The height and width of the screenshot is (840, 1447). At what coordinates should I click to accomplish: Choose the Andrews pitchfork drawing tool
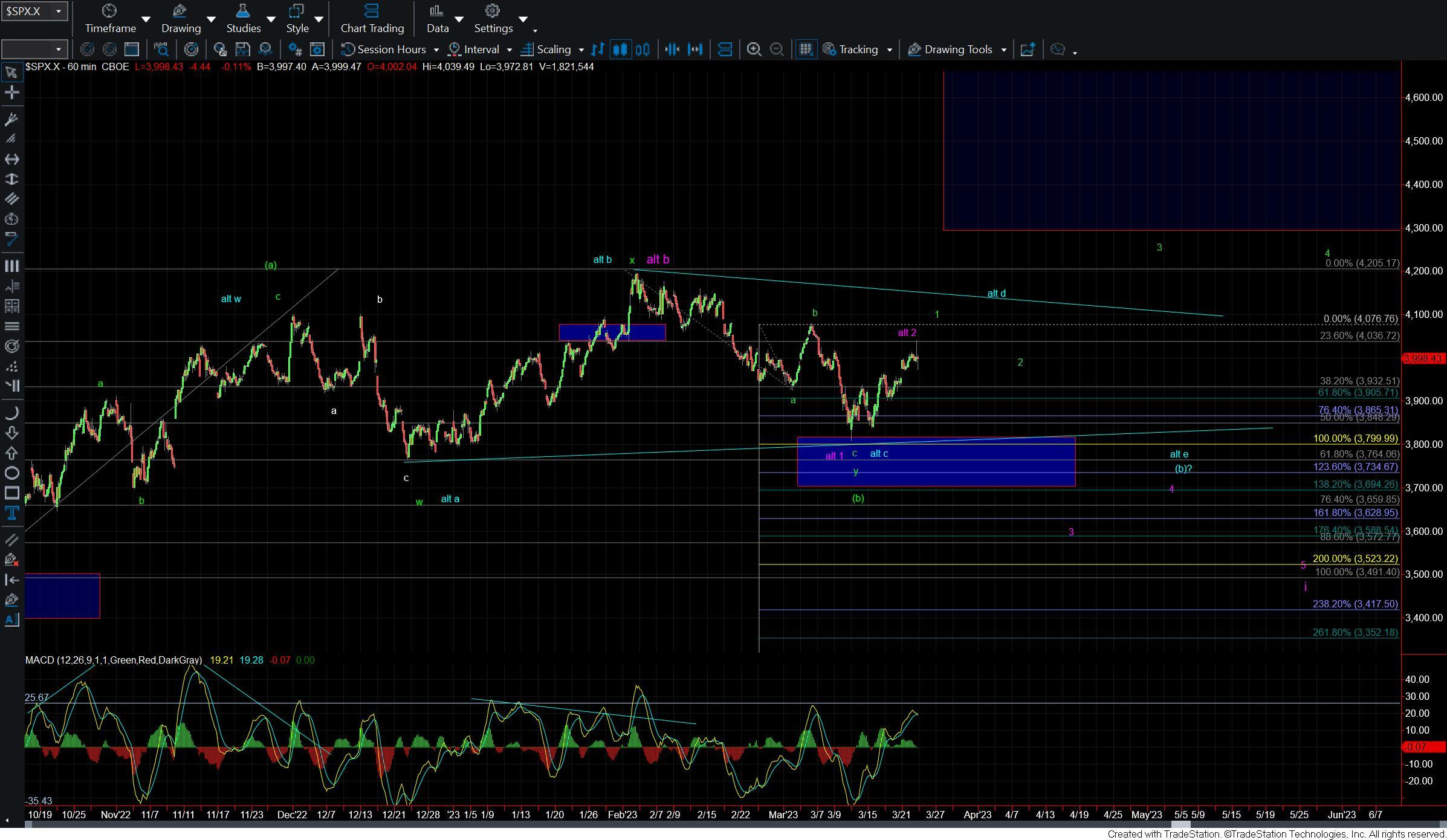click(x=11, y=119)
